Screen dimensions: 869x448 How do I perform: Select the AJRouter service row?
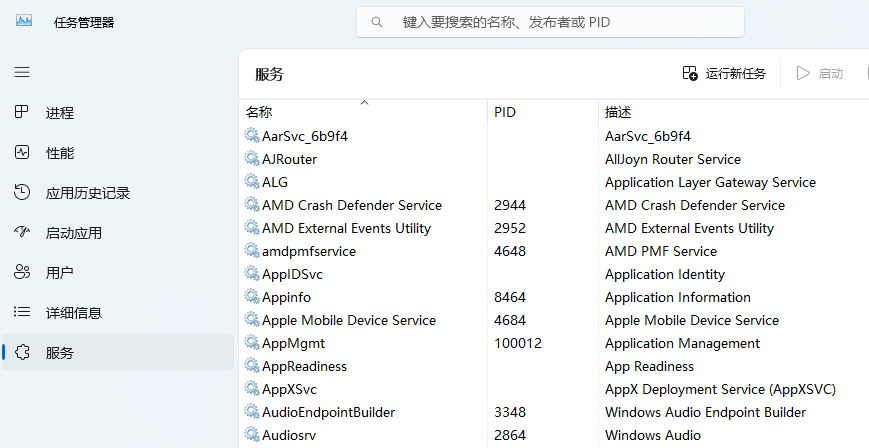(x=554, y=159)
